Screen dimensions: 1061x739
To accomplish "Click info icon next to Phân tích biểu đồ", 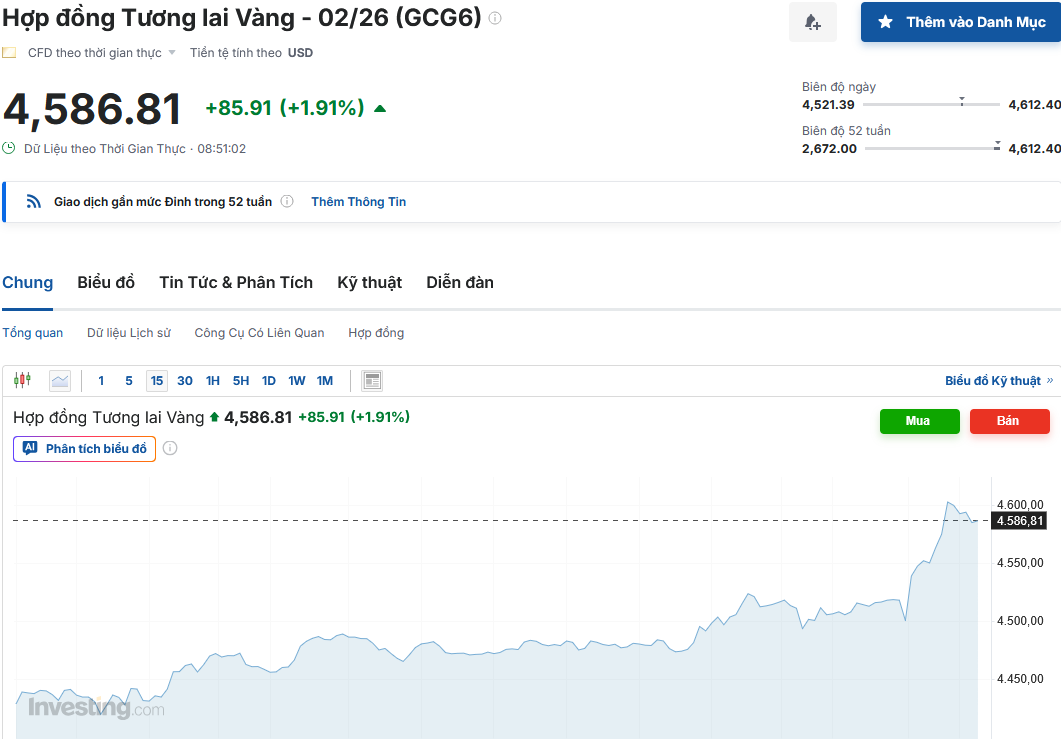I will [x=170, y=449].
